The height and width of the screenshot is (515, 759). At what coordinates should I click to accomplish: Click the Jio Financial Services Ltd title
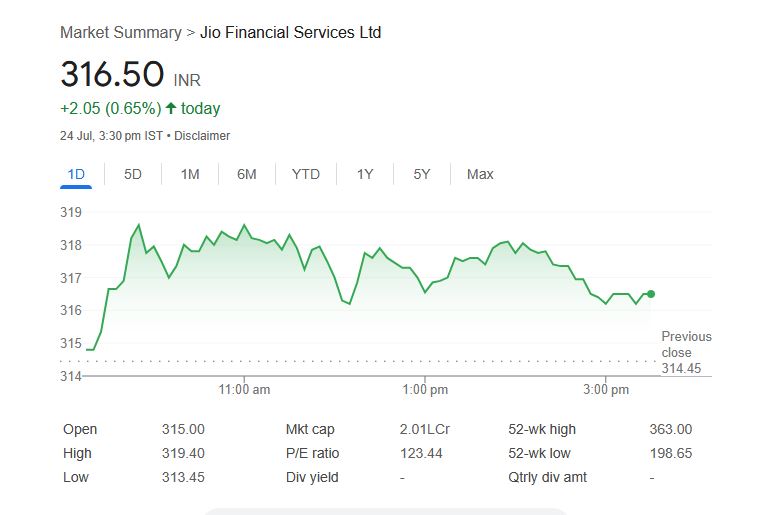pyautogui.click(x=291, y=32)
